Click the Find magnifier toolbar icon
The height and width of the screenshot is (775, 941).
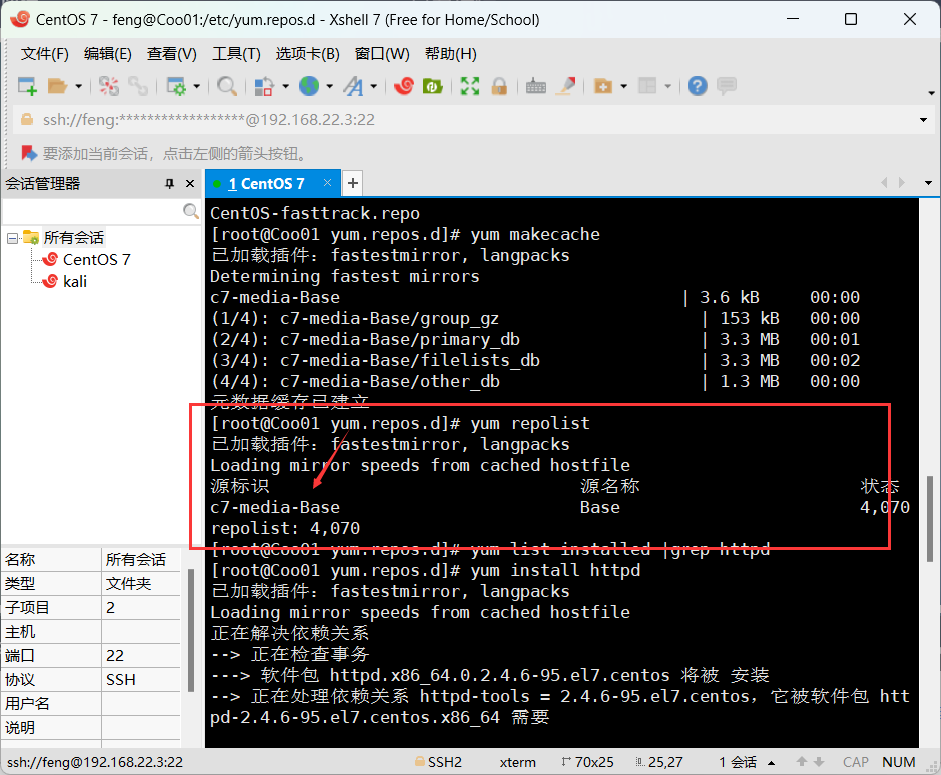click(227, 86)
